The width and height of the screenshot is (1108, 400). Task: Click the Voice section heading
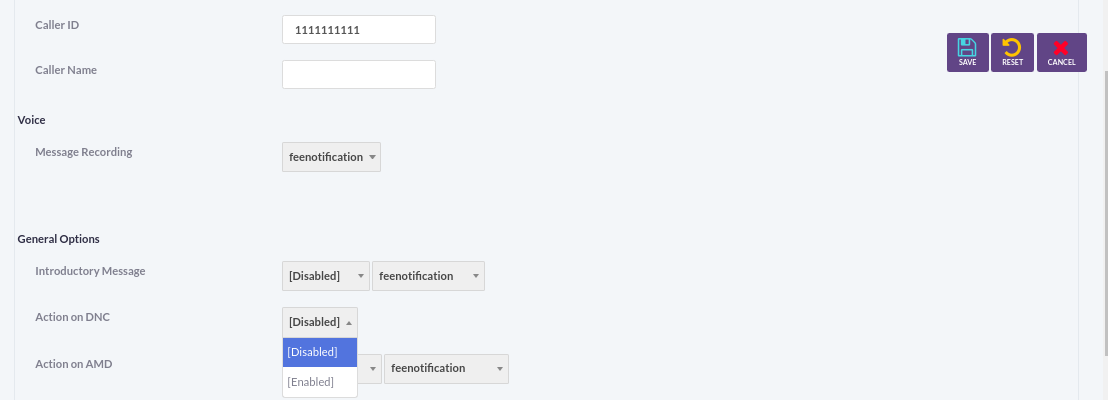point(32,120)
